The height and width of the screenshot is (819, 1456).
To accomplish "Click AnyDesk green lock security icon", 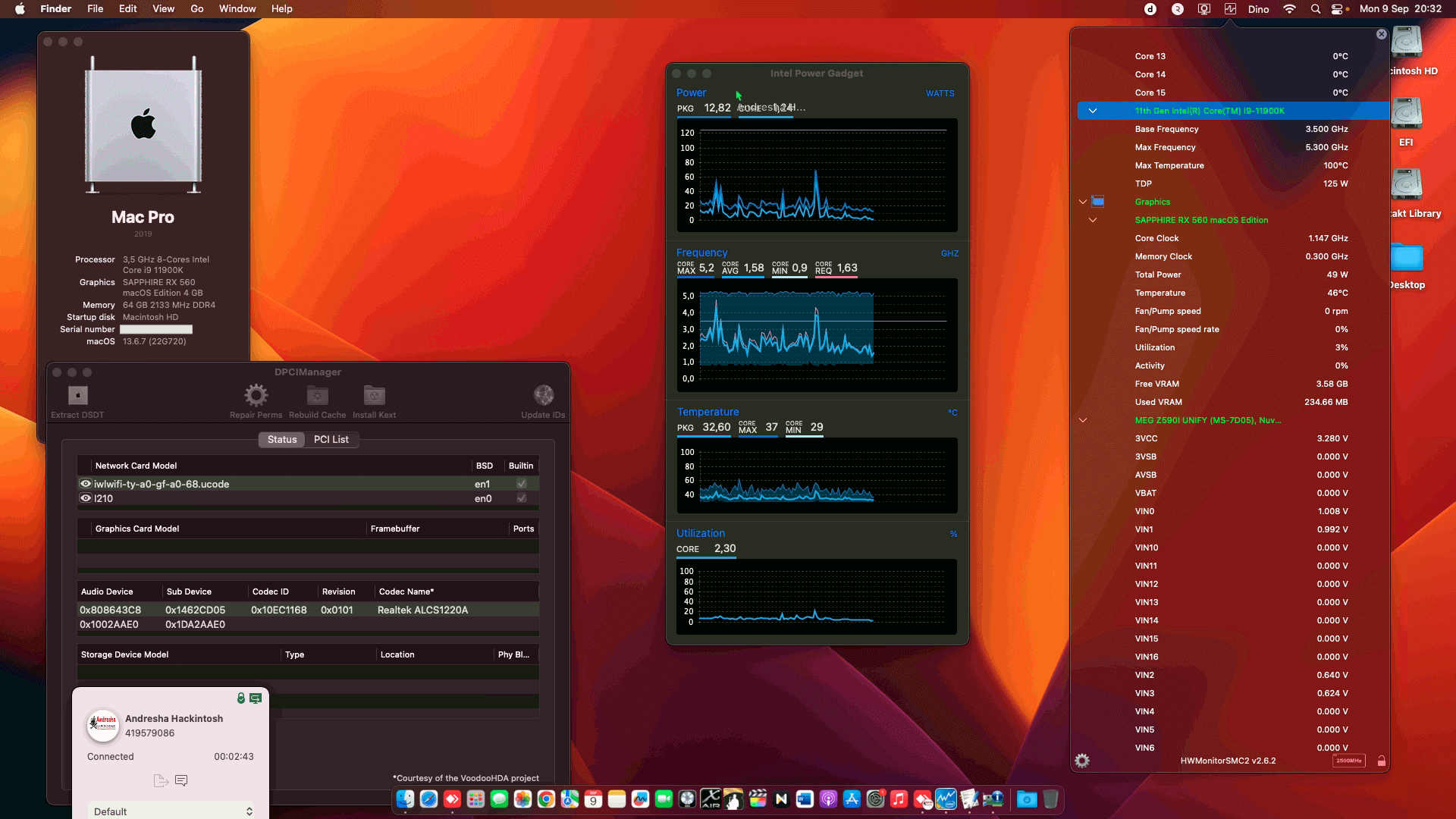I will tap(240, 698).
